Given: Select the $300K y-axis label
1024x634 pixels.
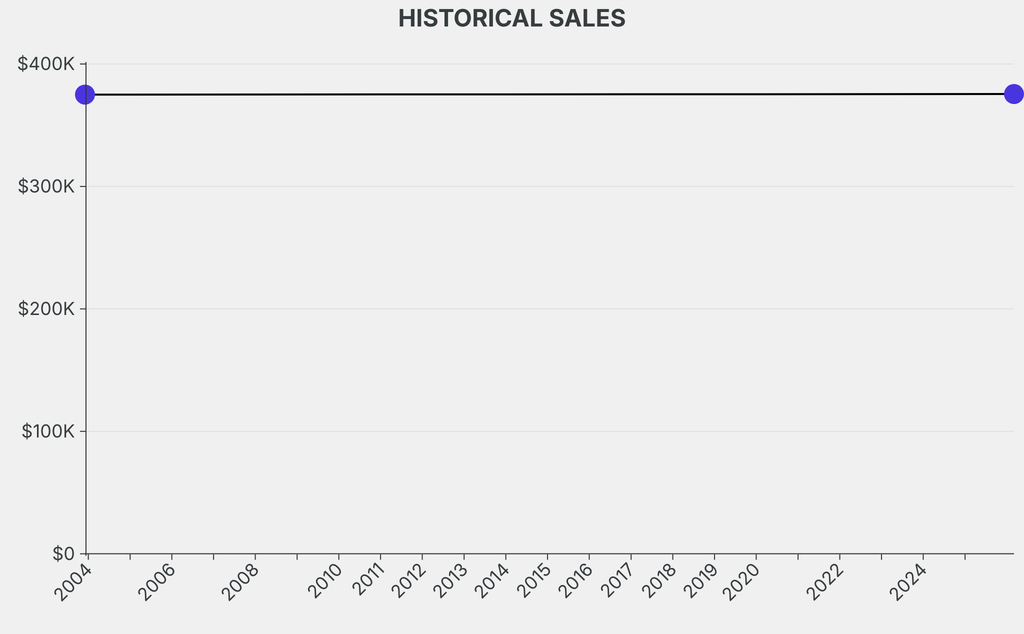Looking at the screenshot, I should (46, 187).
